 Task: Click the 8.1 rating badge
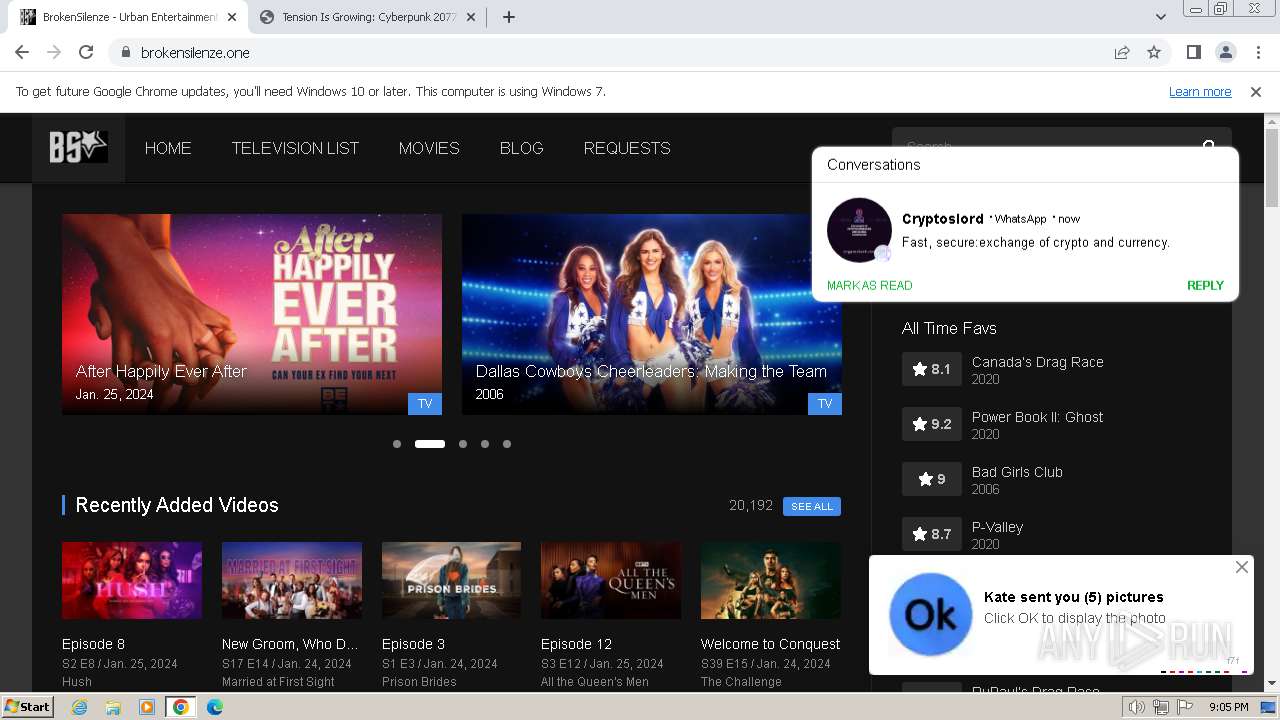point(931,369)
